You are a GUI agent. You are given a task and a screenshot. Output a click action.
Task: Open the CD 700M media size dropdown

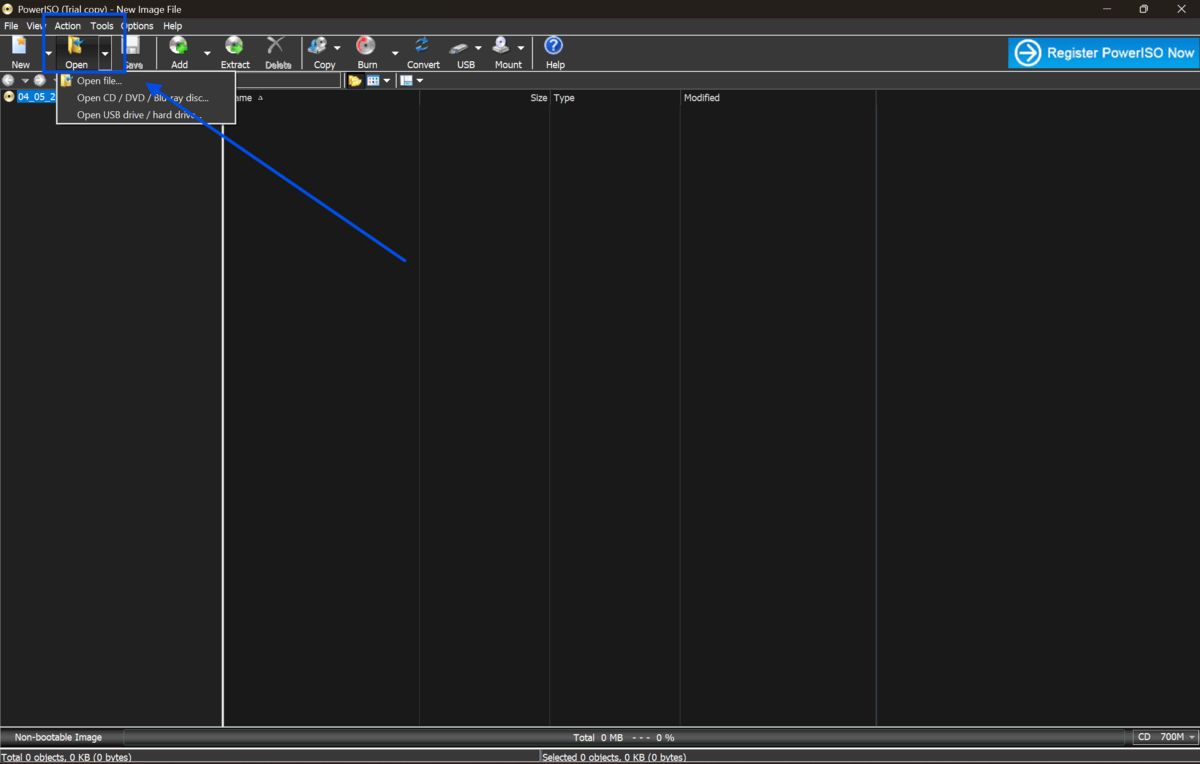tap(1165, 737)
